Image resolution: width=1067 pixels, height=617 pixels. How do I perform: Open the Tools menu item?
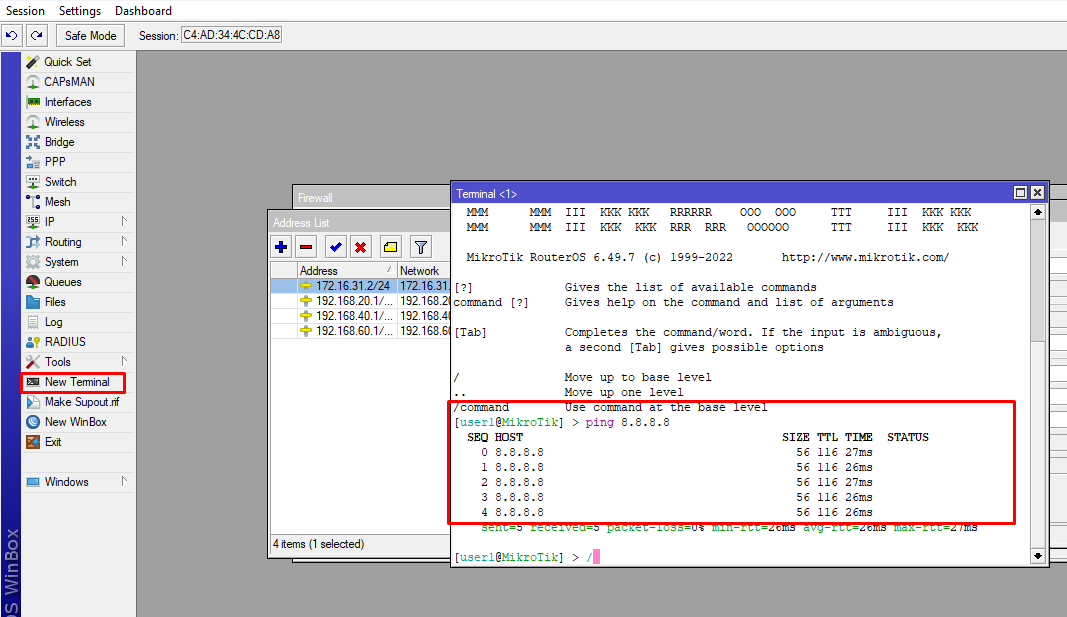tap(78, 362)
